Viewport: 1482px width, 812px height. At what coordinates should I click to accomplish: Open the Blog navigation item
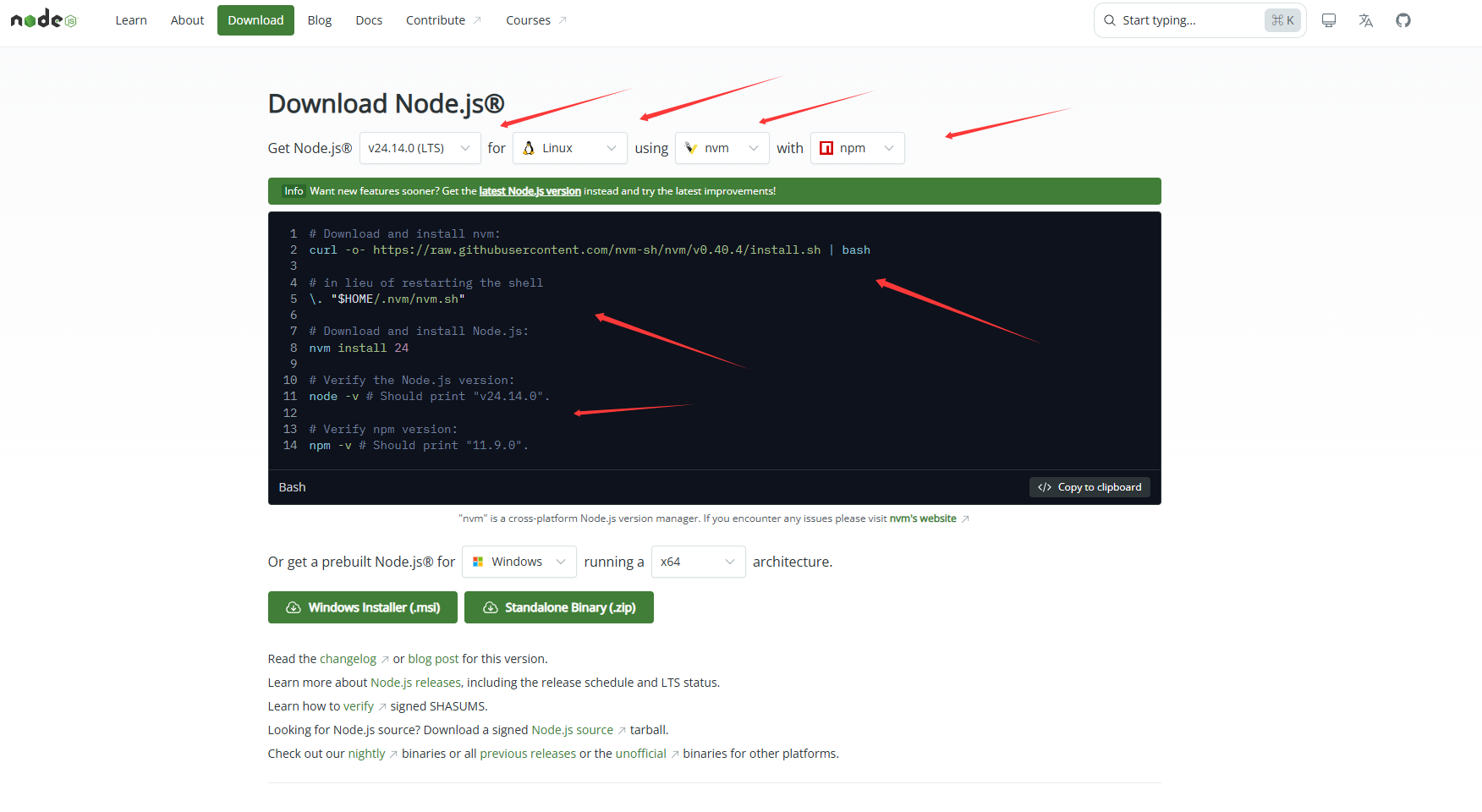[x=319, y=20]
